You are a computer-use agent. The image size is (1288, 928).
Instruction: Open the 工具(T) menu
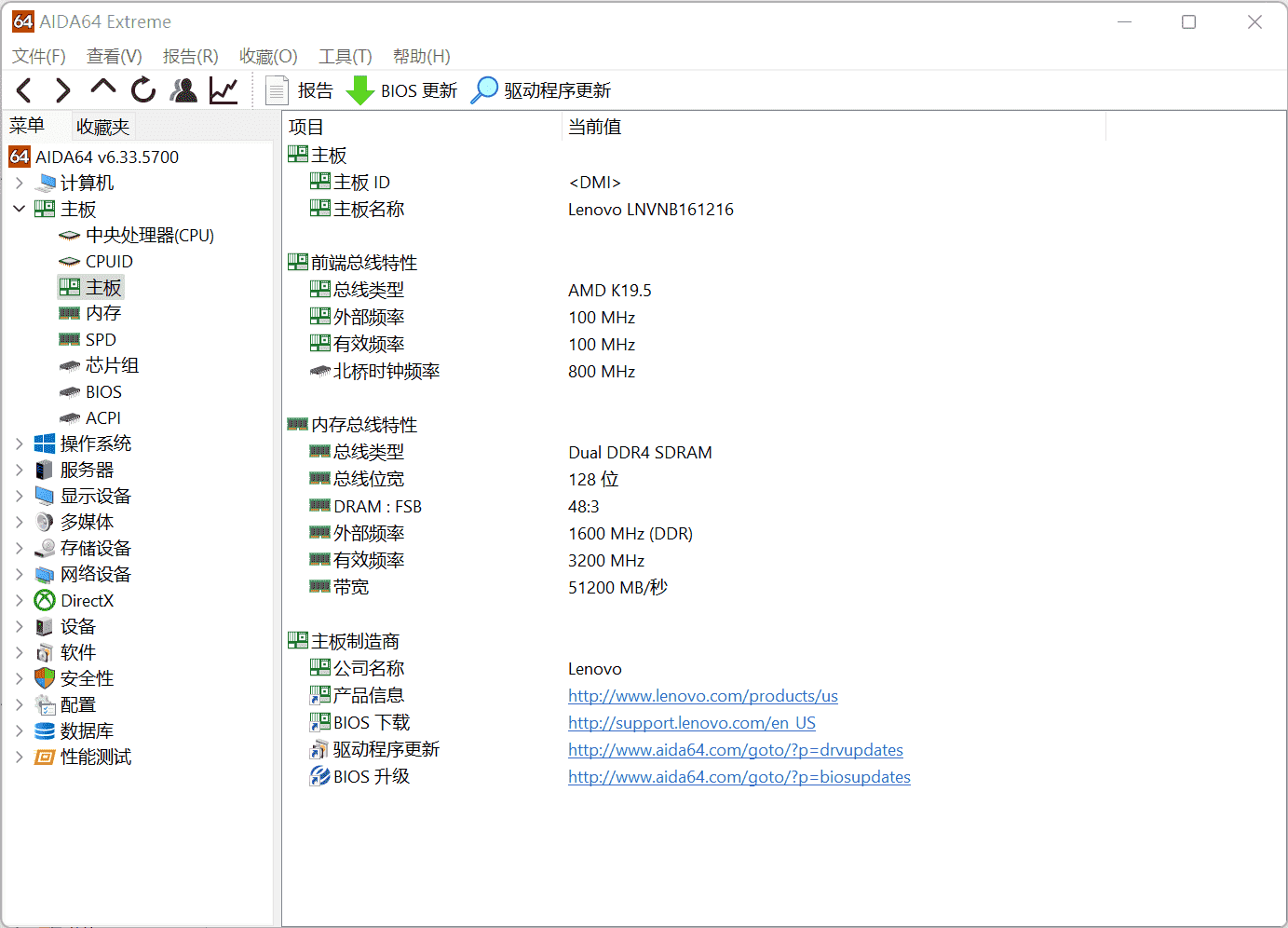click(x=346, y=56)
